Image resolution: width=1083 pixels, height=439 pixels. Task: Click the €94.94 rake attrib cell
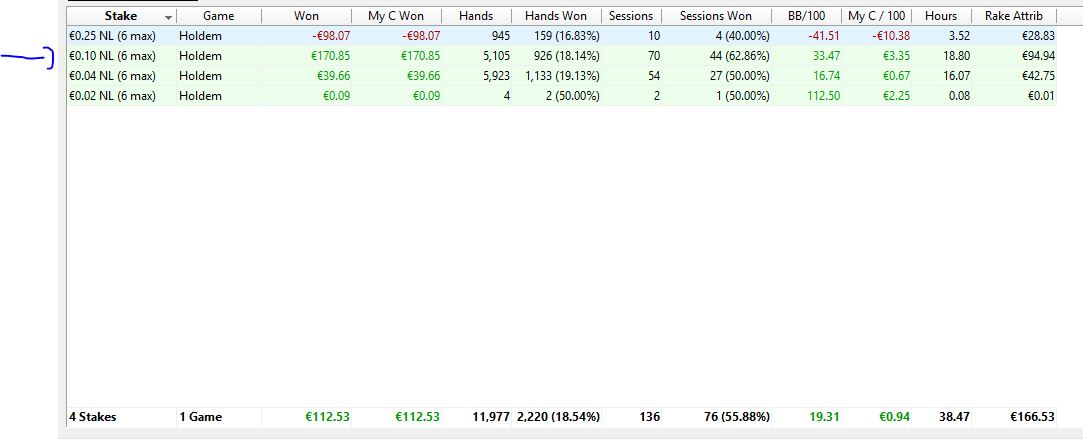1038,56
